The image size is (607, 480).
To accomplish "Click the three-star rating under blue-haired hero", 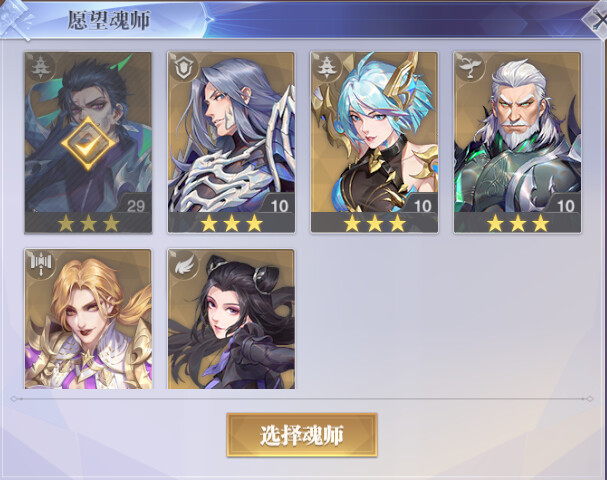I will [374, 223].
